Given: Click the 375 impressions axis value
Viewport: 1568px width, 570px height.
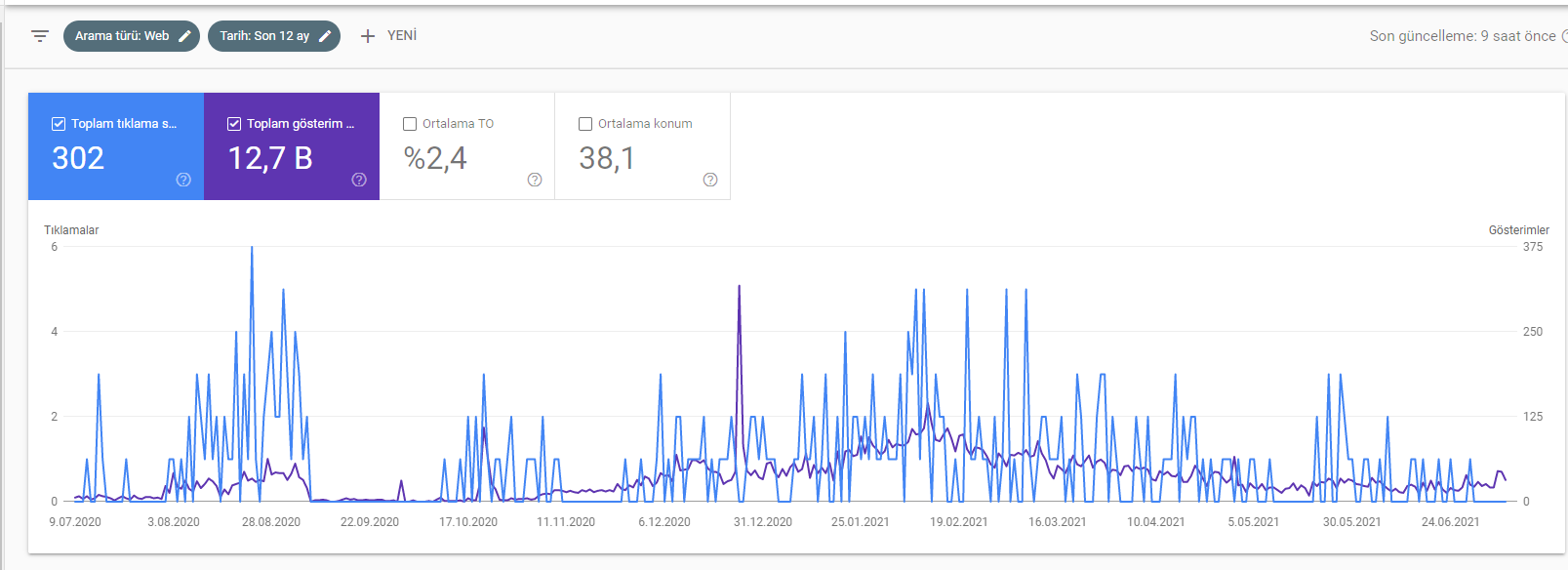Looking at the screenshot, I should pos(1533,247).
